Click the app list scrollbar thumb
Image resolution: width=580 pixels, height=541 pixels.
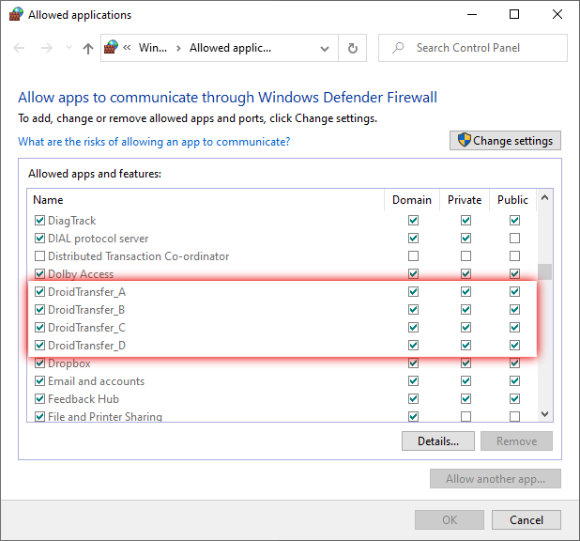click(x=544, y=272)
